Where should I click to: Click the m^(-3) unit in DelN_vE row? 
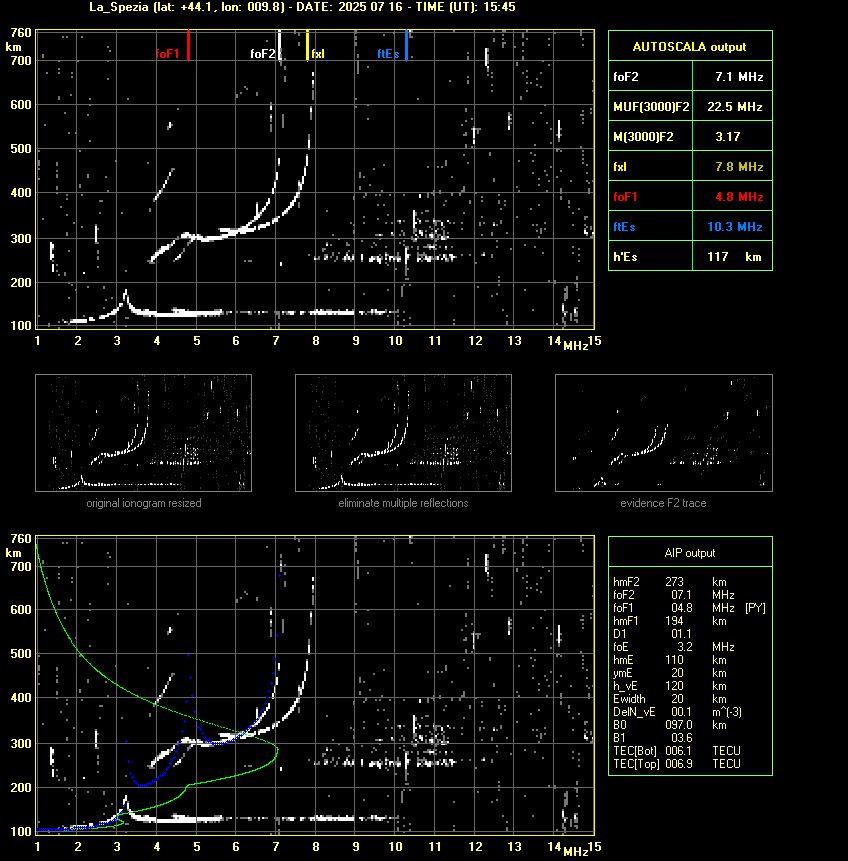[x=727, y=712]
